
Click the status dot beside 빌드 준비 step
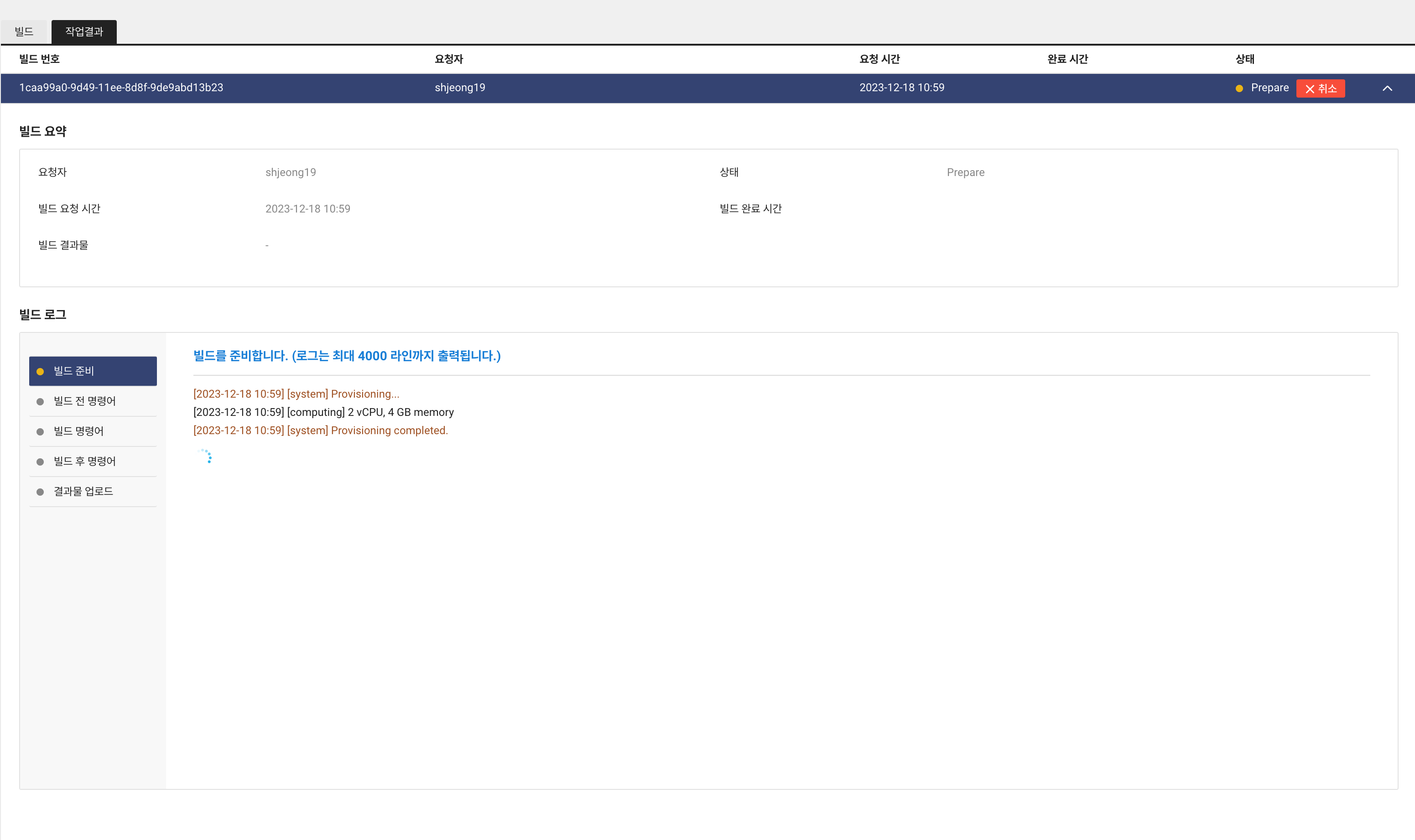click(x=40, y=371)
